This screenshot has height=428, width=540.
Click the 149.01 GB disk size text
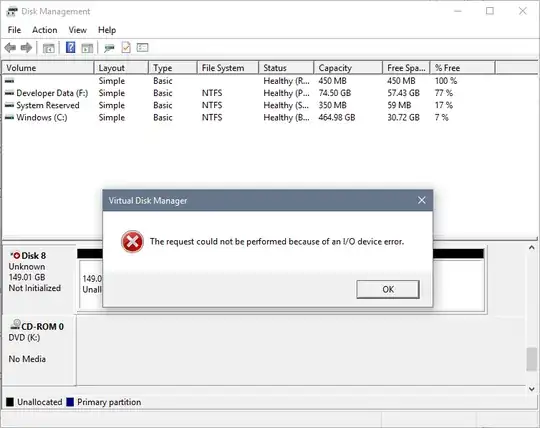click(27, 277)
